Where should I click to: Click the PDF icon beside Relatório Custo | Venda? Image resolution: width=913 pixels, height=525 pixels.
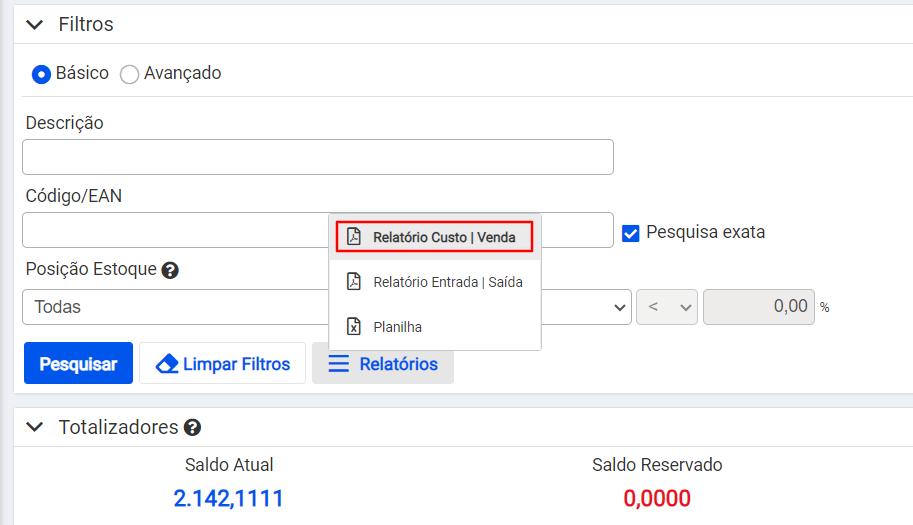tap(353, 237)
